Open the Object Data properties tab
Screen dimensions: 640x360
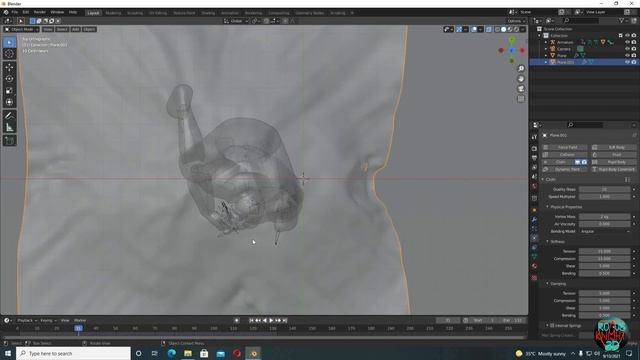coord(534,257)
